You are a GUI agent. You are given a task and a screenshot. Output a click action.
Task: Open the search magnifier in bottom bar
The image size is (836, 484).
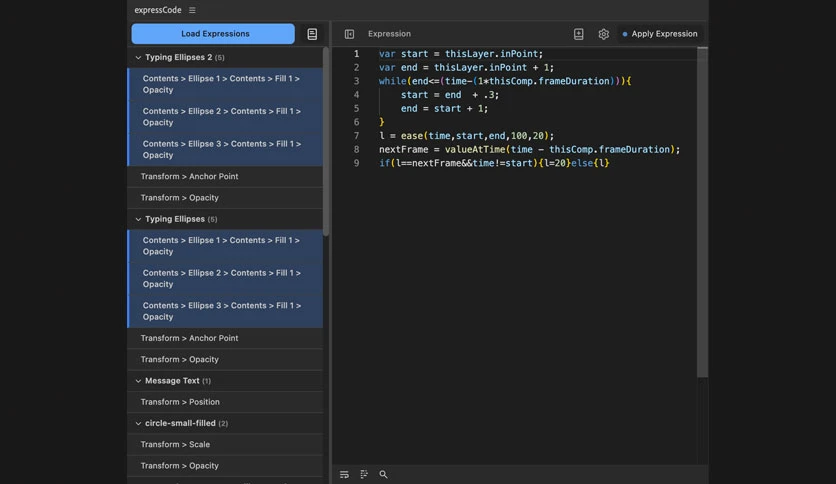[383, 474]
